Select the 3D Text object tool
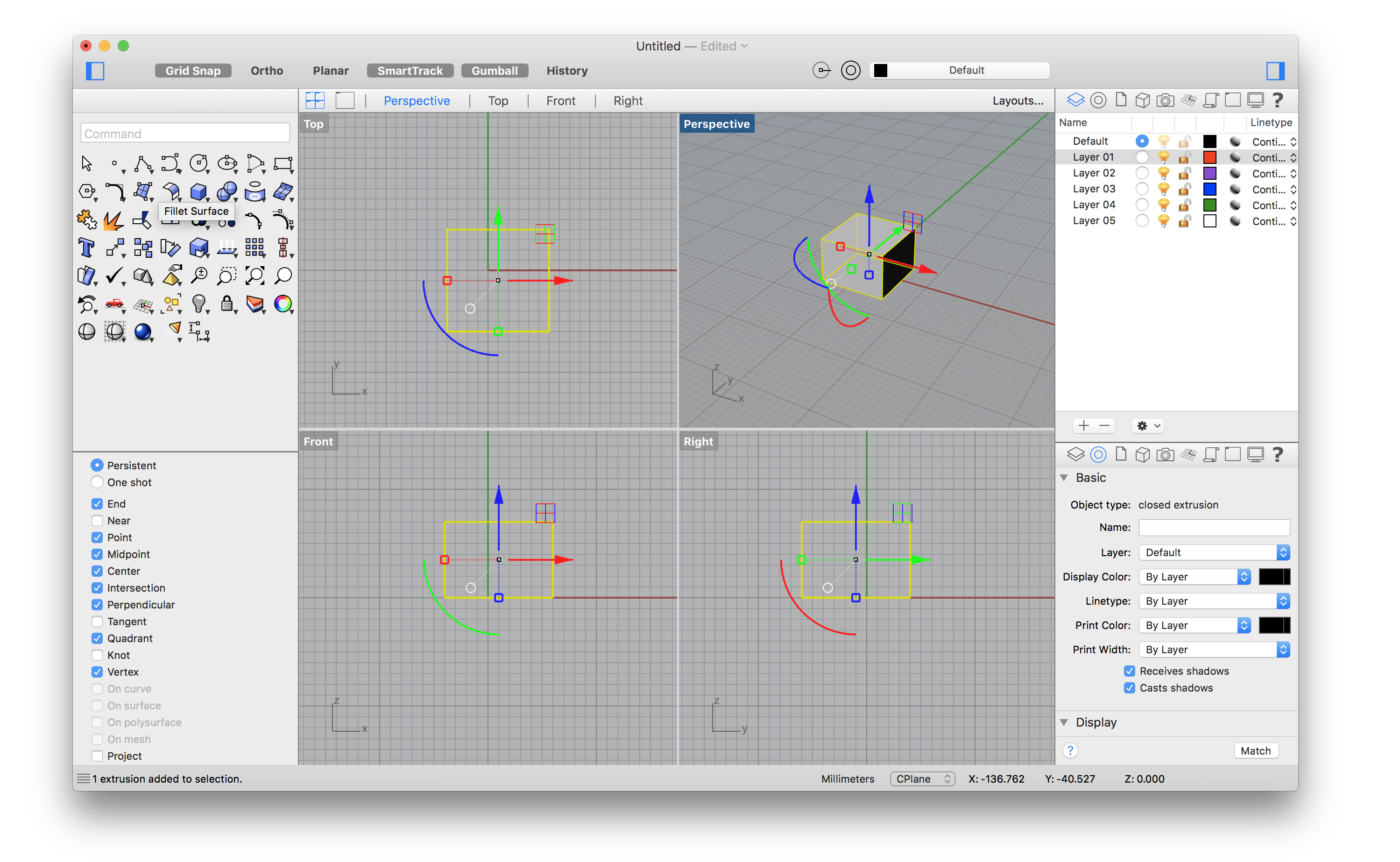Viewport: 1400px width, 862px height. [x=87, y=247]
